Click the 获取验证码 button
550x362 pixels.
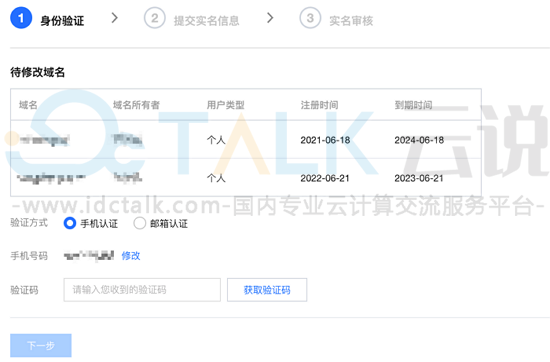click(267, 290)
